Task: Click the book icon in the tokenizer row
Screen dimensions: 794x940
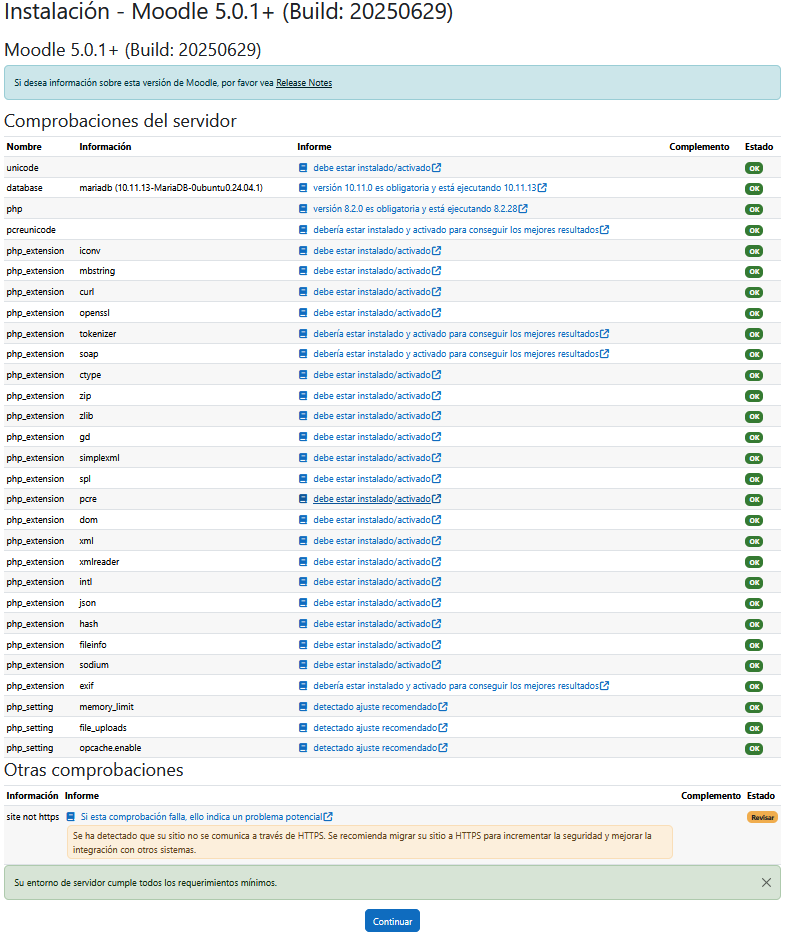Action: [303, 334]
